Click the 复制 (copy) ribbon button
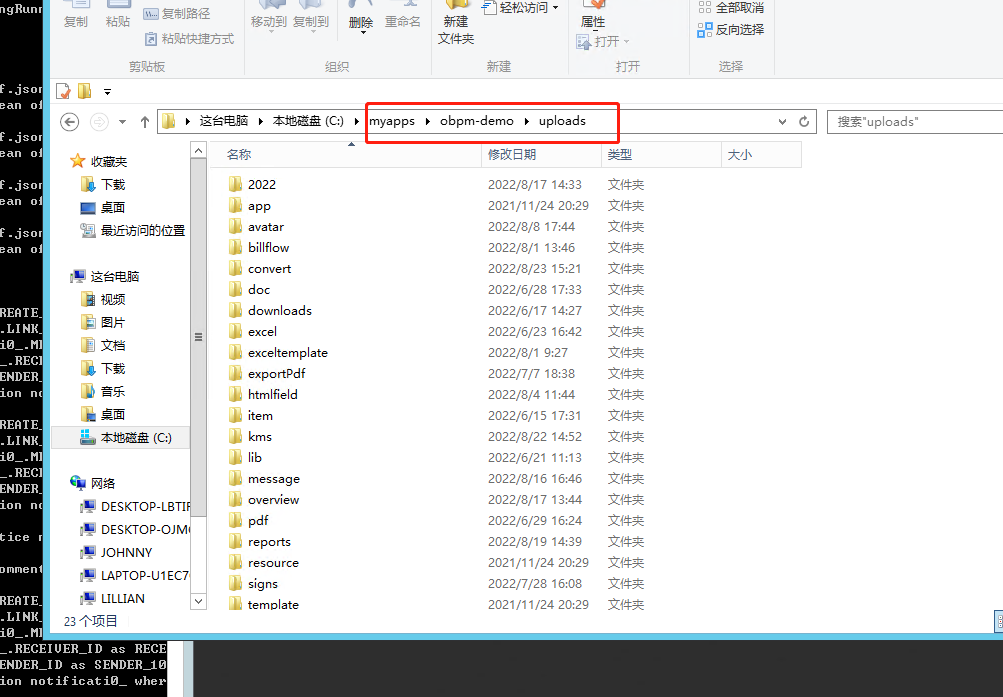 tap(75, 16)
